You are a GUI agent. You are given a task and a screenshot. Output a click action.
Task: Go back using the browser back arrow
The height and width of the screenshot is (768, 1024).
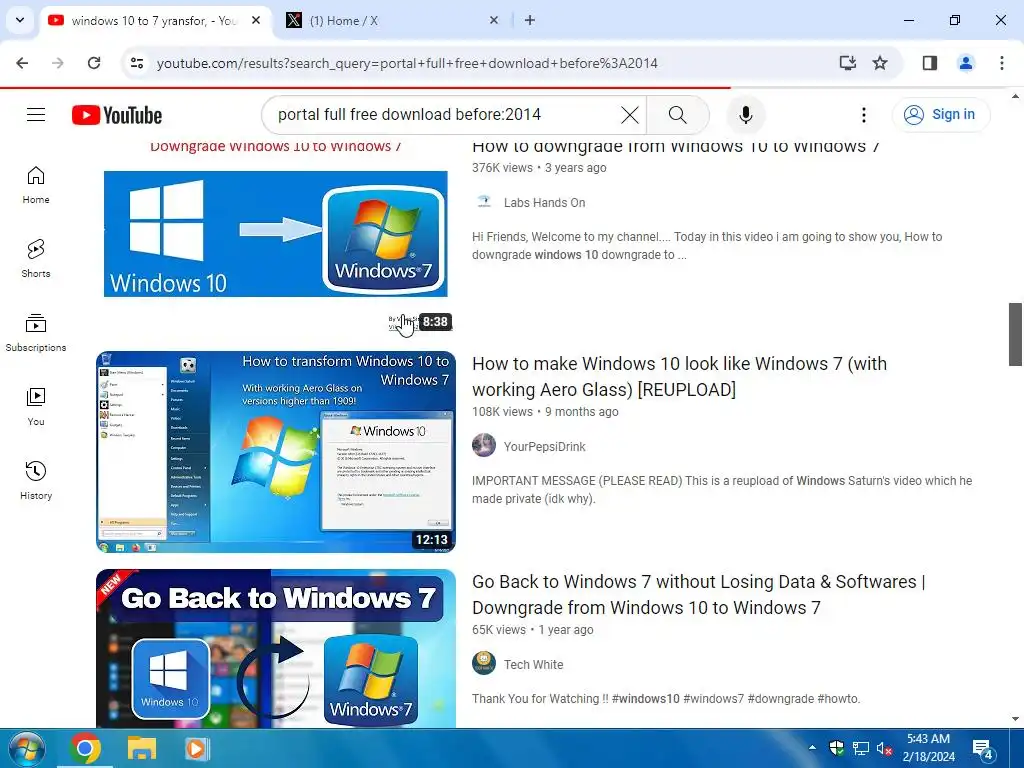22,63
